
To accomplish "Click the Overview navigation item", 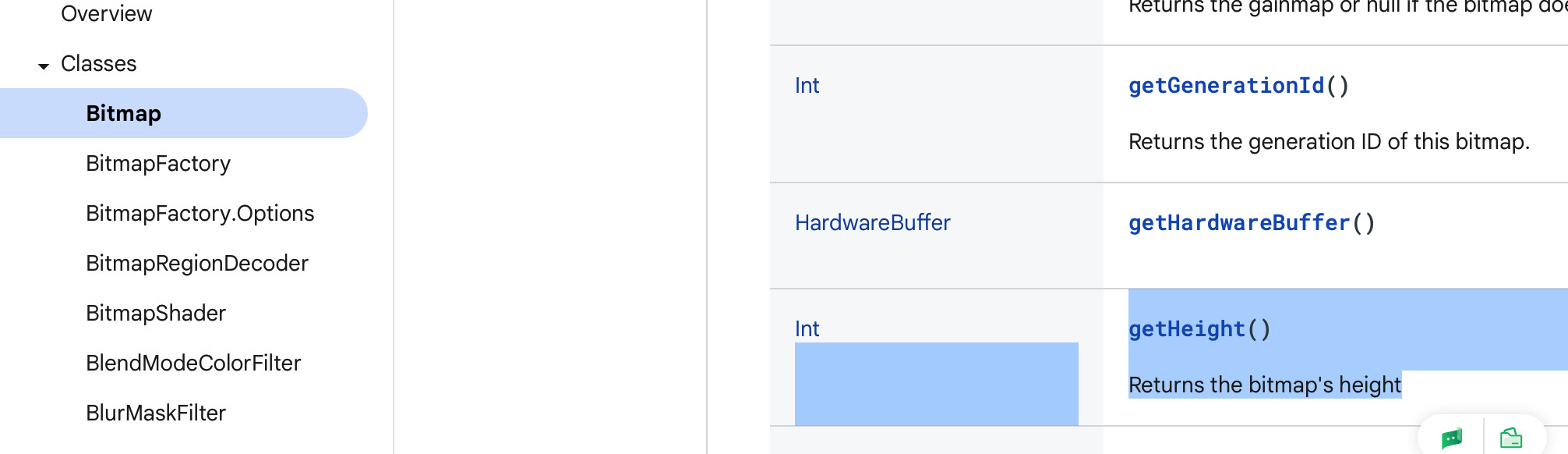I will tap(107, 14).
